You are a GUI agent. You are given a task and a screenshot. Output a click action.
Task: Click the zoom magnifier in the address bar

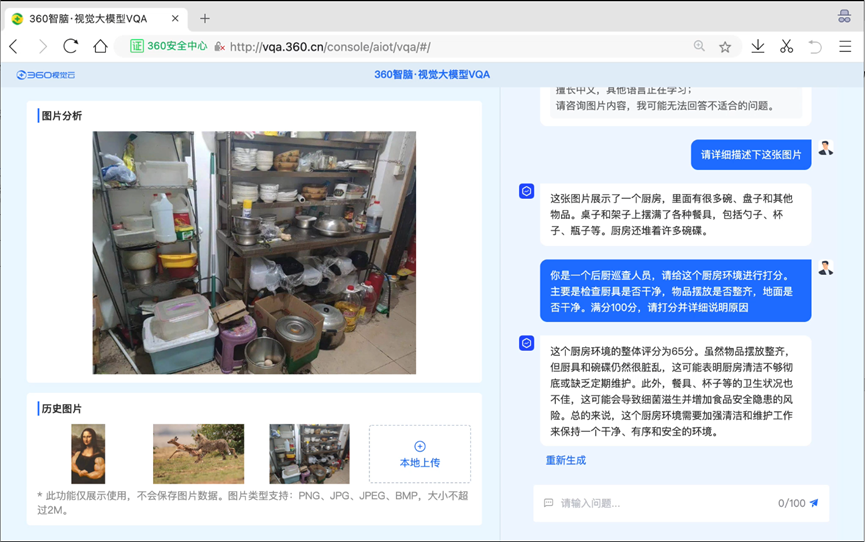699,46
